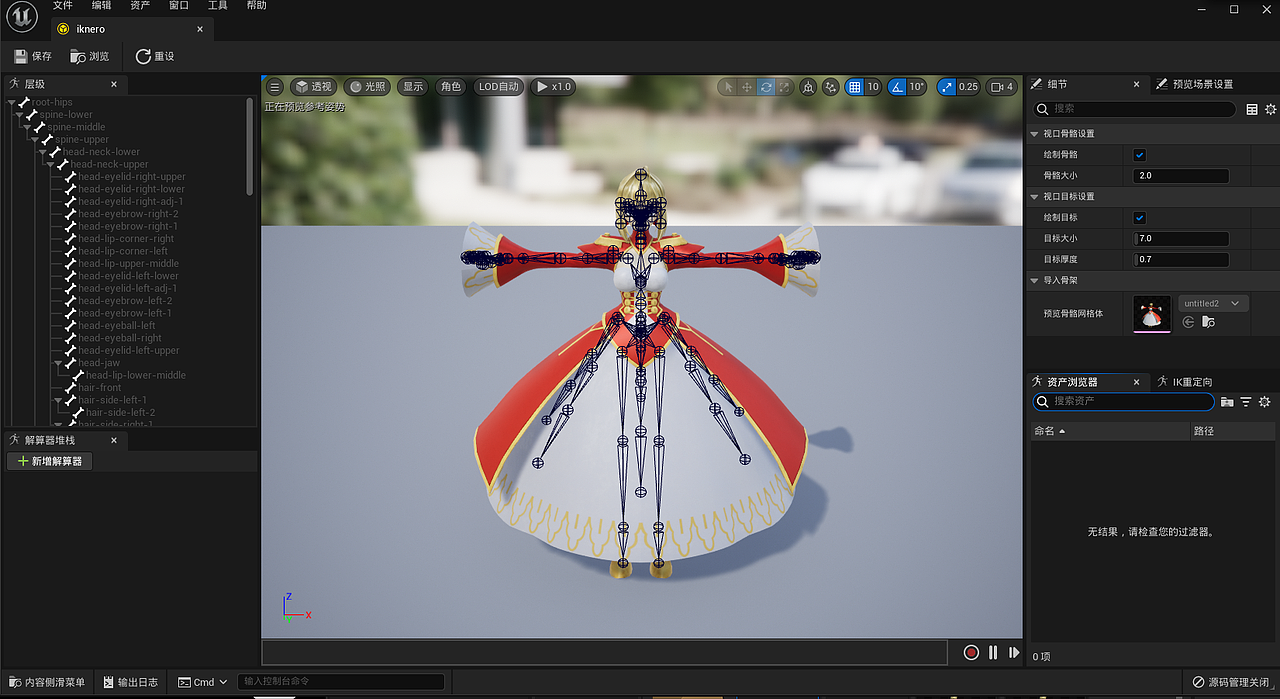The image size is (1280, 699).
Task: Open the 光照 lighting mode button
Action: (367, 87)
